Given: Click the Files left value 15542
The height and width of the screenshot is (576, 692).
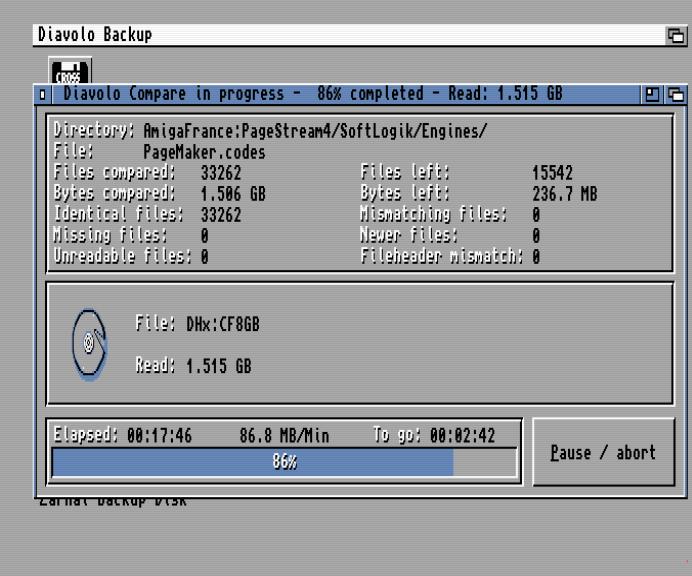Looking at the screenshot, I should [554, 171].
